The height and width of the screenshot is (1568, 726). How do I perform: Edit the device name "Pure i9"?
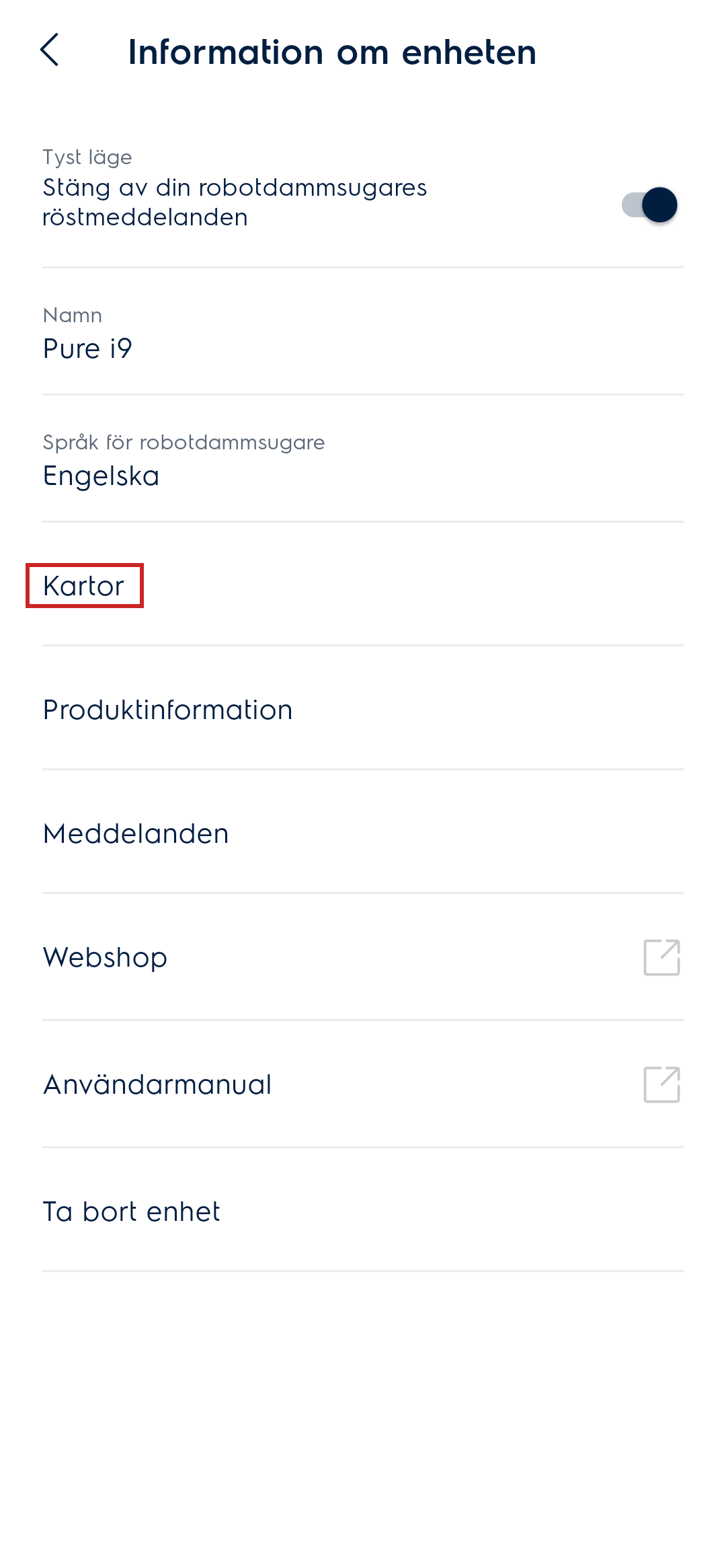tap(87, 349)
